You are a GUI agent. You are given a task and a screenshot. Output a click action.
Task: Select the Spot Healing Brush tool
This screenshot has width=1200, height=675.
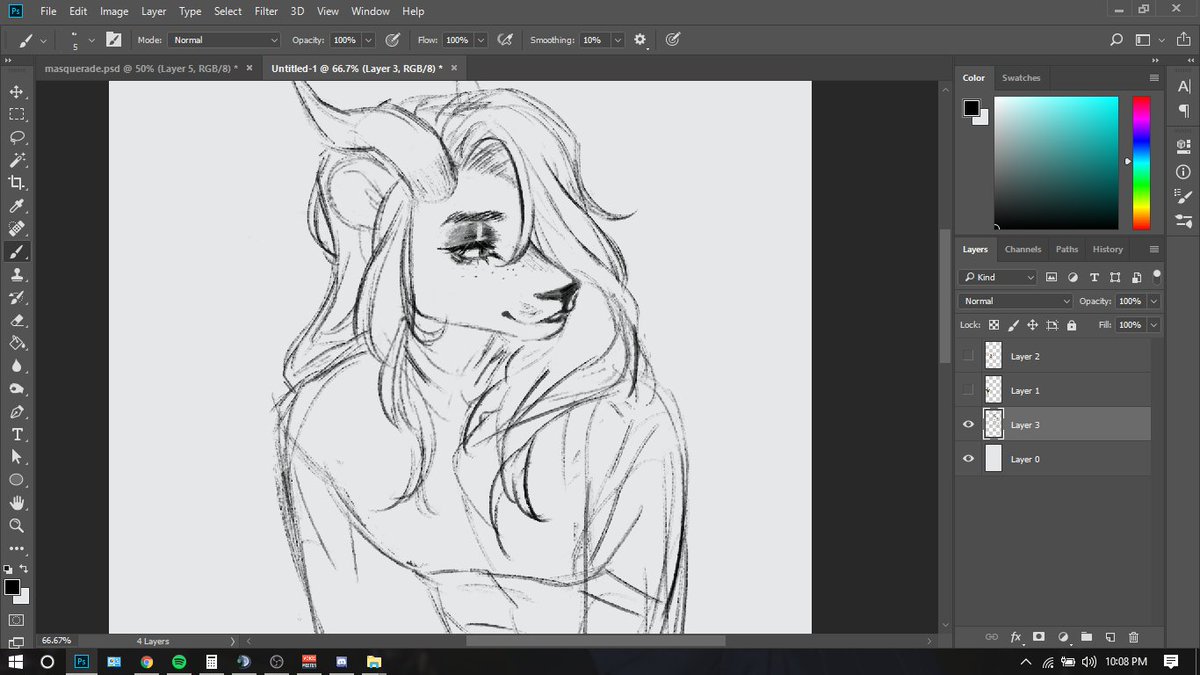[17, 229]
